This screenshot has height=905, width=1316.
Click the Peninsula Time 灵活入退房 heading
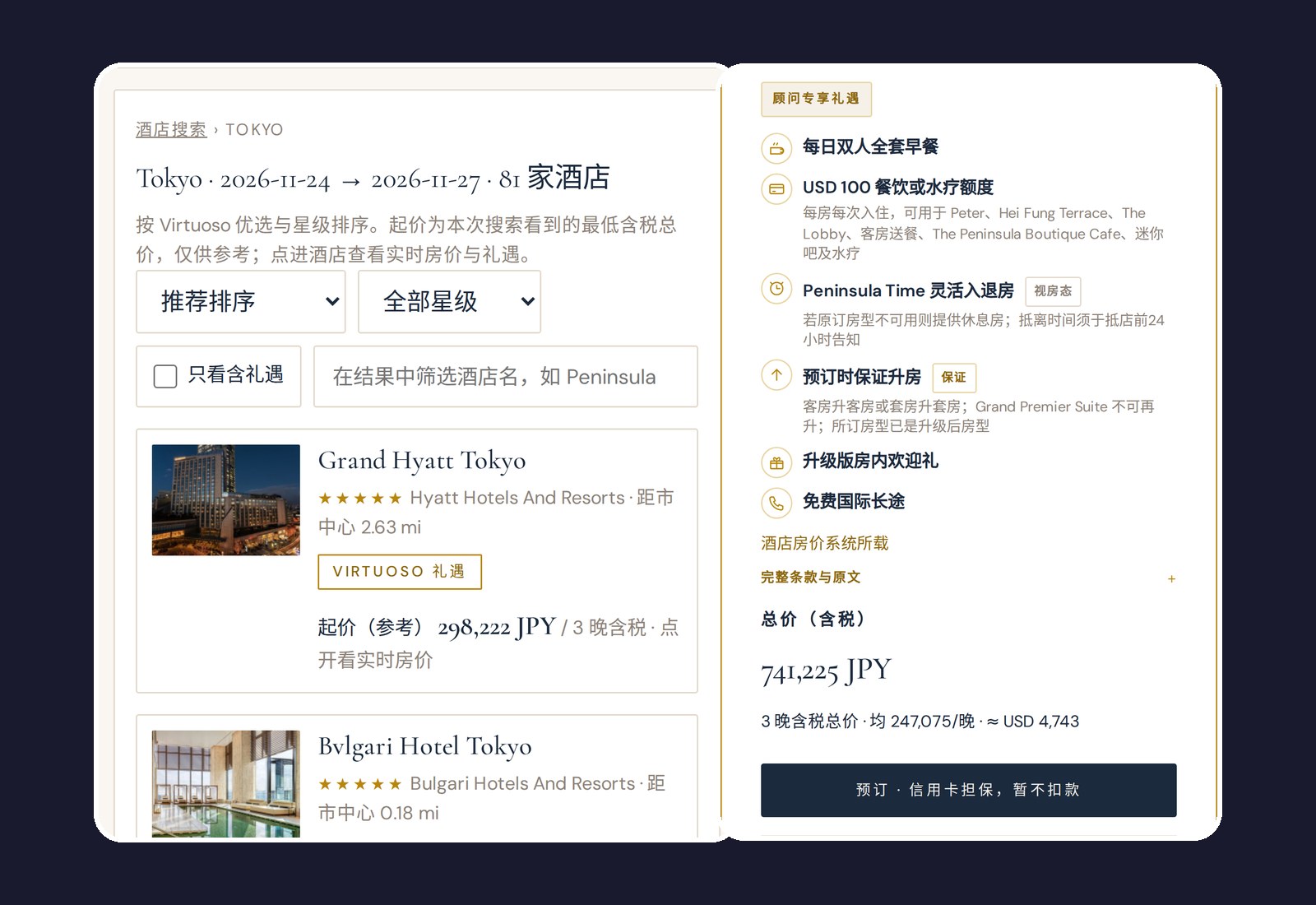(x=908, y=290)
